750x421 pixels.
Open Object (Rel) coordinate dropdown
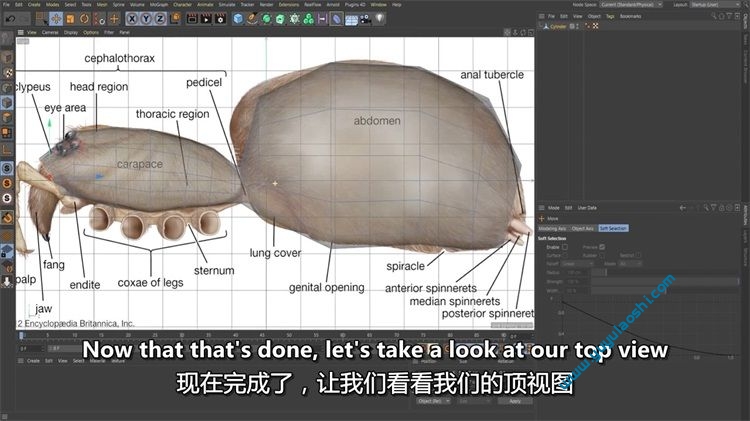click(433, 401)
